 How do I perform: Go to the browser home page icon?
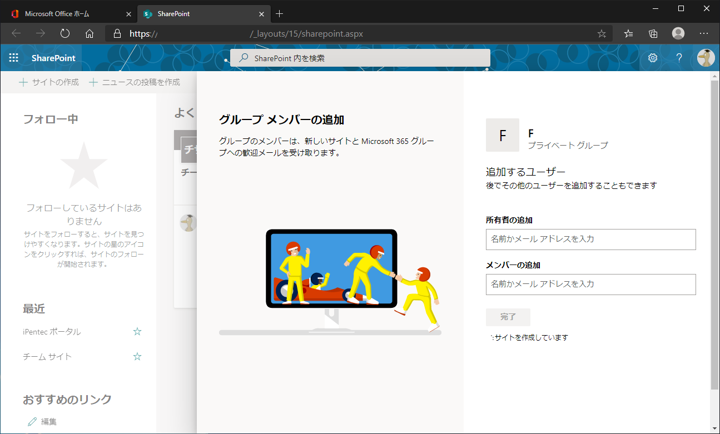coord(90,34)
